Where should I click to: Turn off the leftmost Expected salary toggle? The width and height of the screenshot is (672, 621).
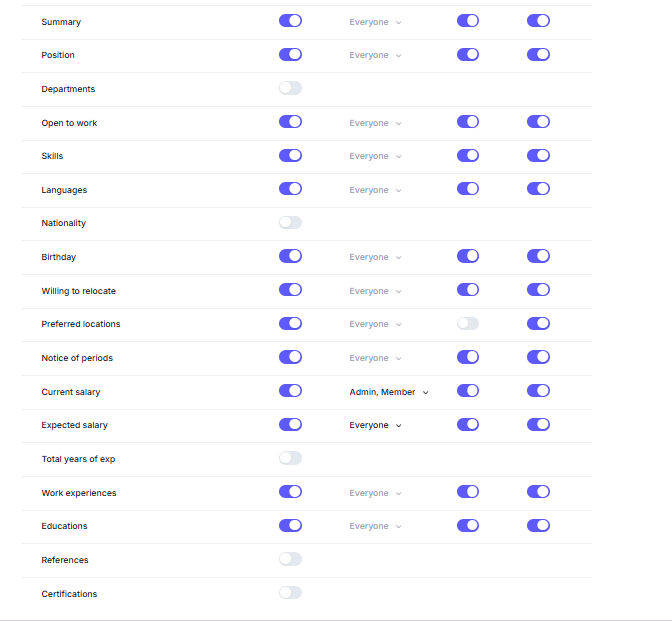point(290,425)
